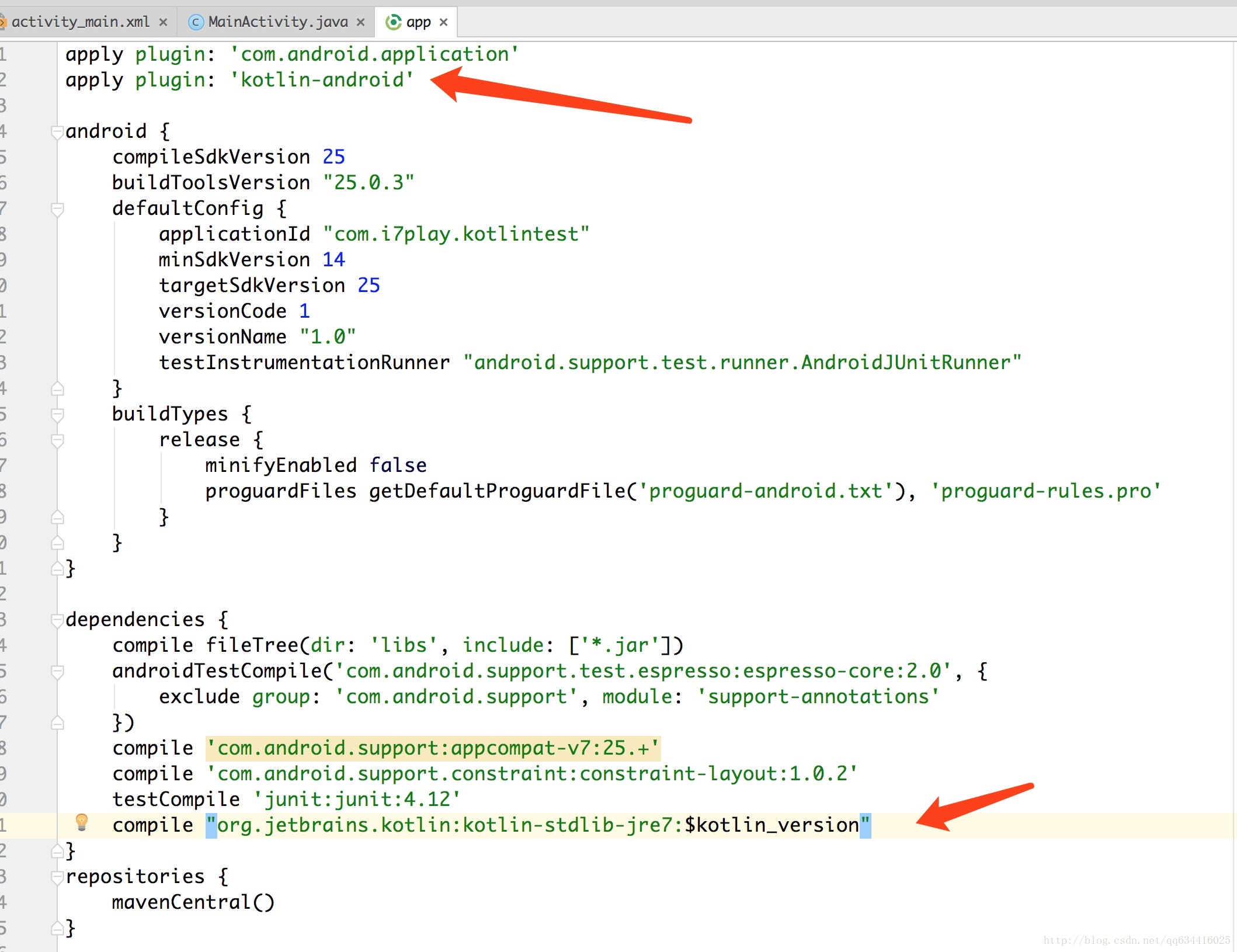
Task: Click the testCompile keyword
Action: pyautogui.click(x=176, y=800)
